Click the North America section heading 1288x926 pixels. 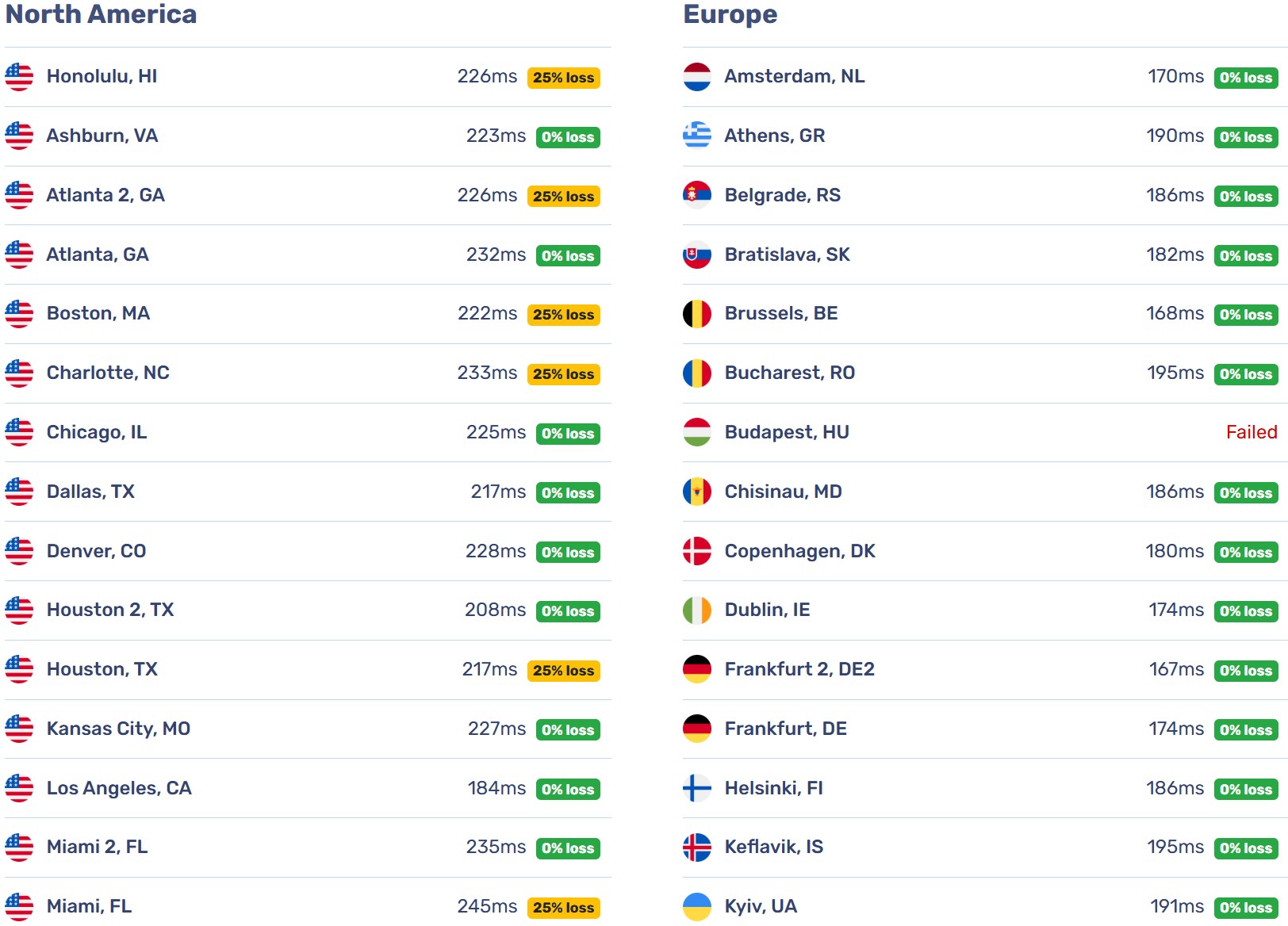[x=101, y=14]
